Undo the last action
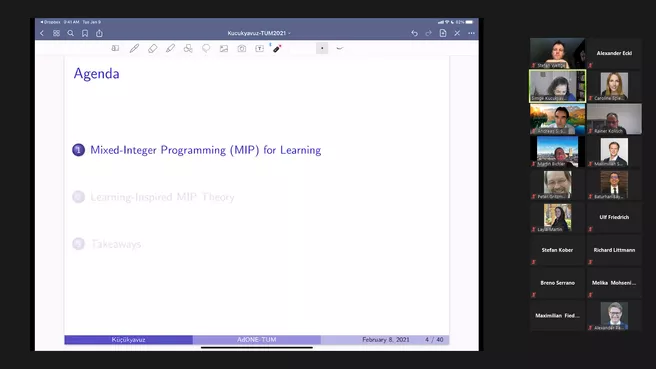This screenshot has width=656, height=369. [x=414, y=33]
